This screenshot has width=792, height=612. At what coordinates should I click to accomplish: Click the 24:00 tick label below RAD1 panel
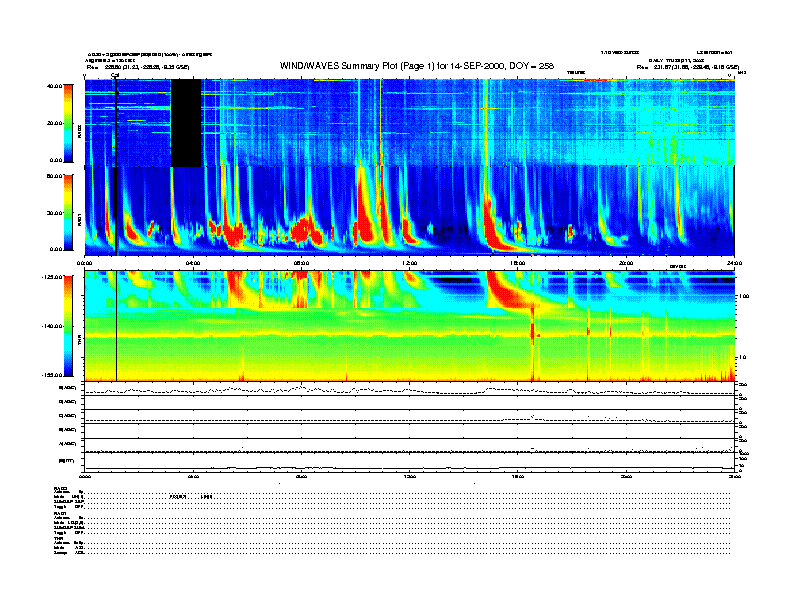tap(734, 263)
